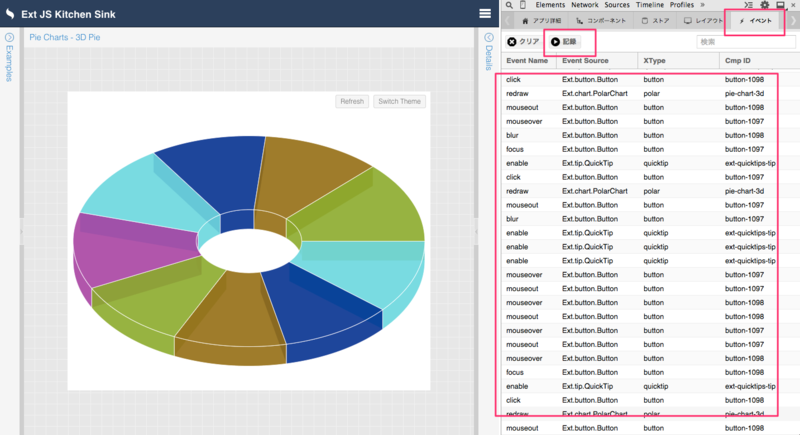Screen dimensions: 800x435
Task: Open the Network panel
Action: tap(585, 5)
